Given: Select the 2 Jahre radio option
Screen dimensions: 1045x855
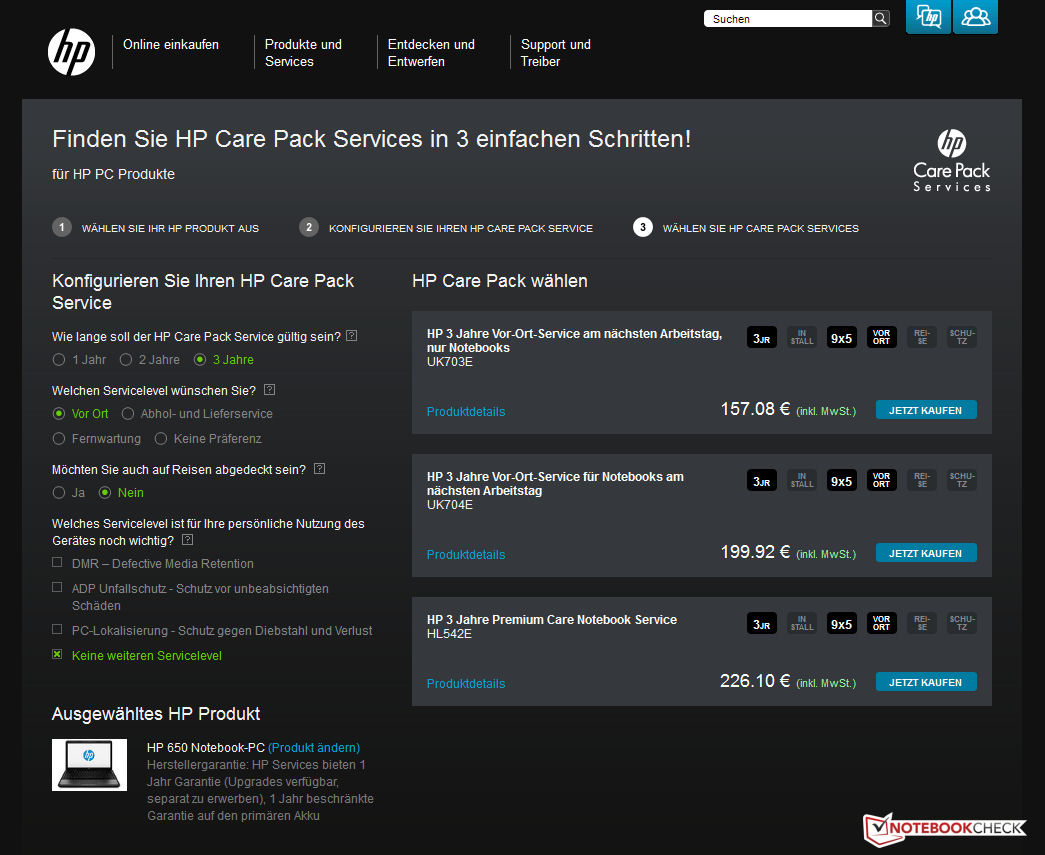Looking at the screenshot, I should 126,360.
